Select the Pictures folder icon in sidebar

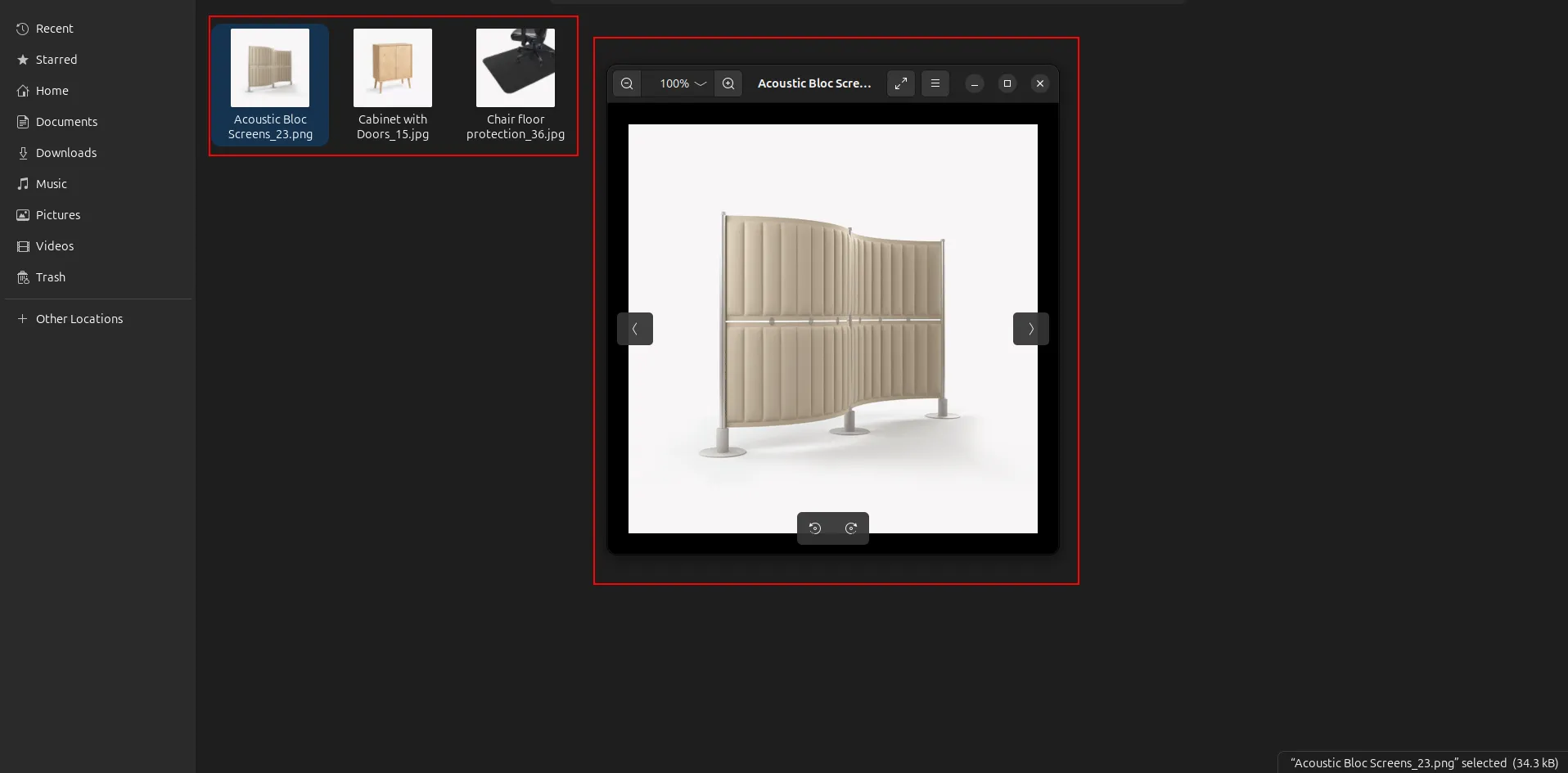pyautogui.click(x=21, y=214)
